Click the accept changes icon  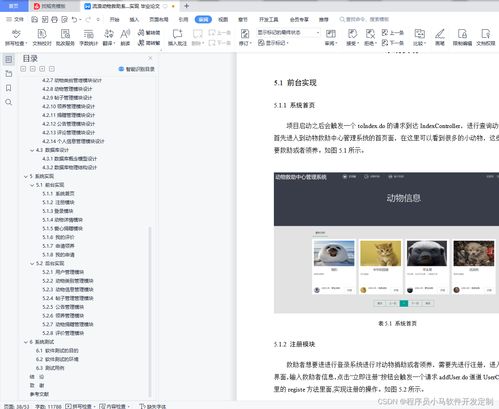tap(352, 37)
